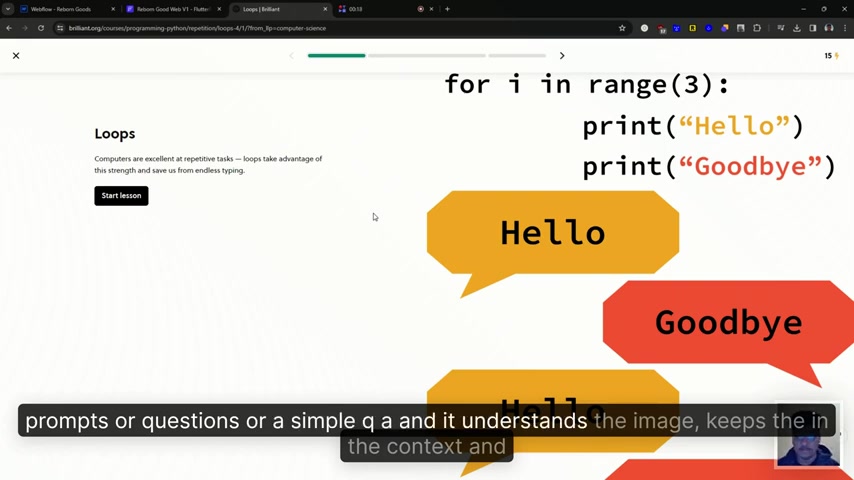Open the Extensions puzzle piece menu
This screenshot has width=854, height=480.
click(x=757, y=28)
